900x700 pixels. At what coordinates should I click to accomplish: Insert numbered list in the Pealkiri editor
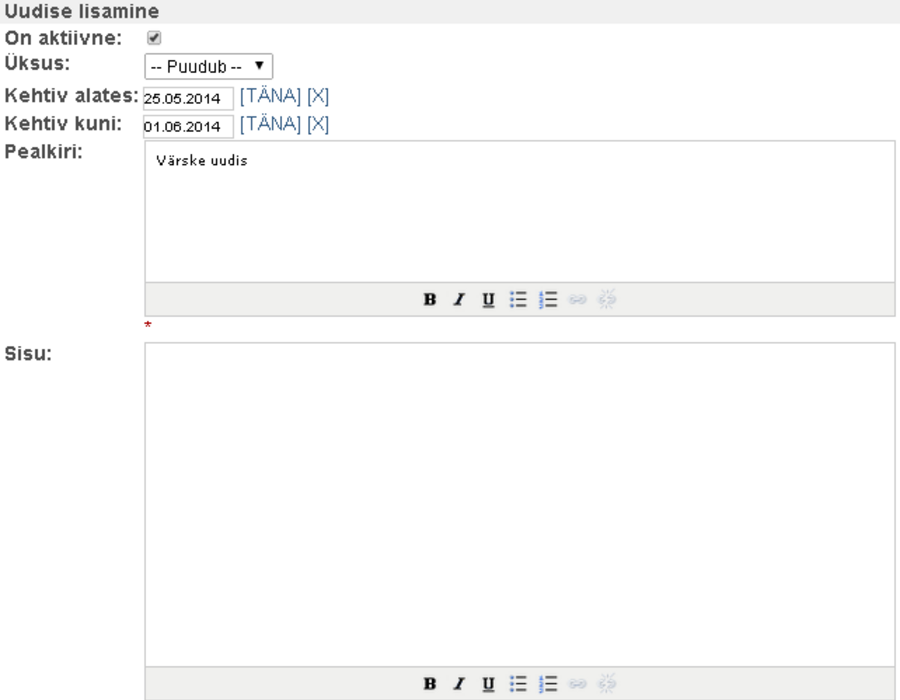548,300
